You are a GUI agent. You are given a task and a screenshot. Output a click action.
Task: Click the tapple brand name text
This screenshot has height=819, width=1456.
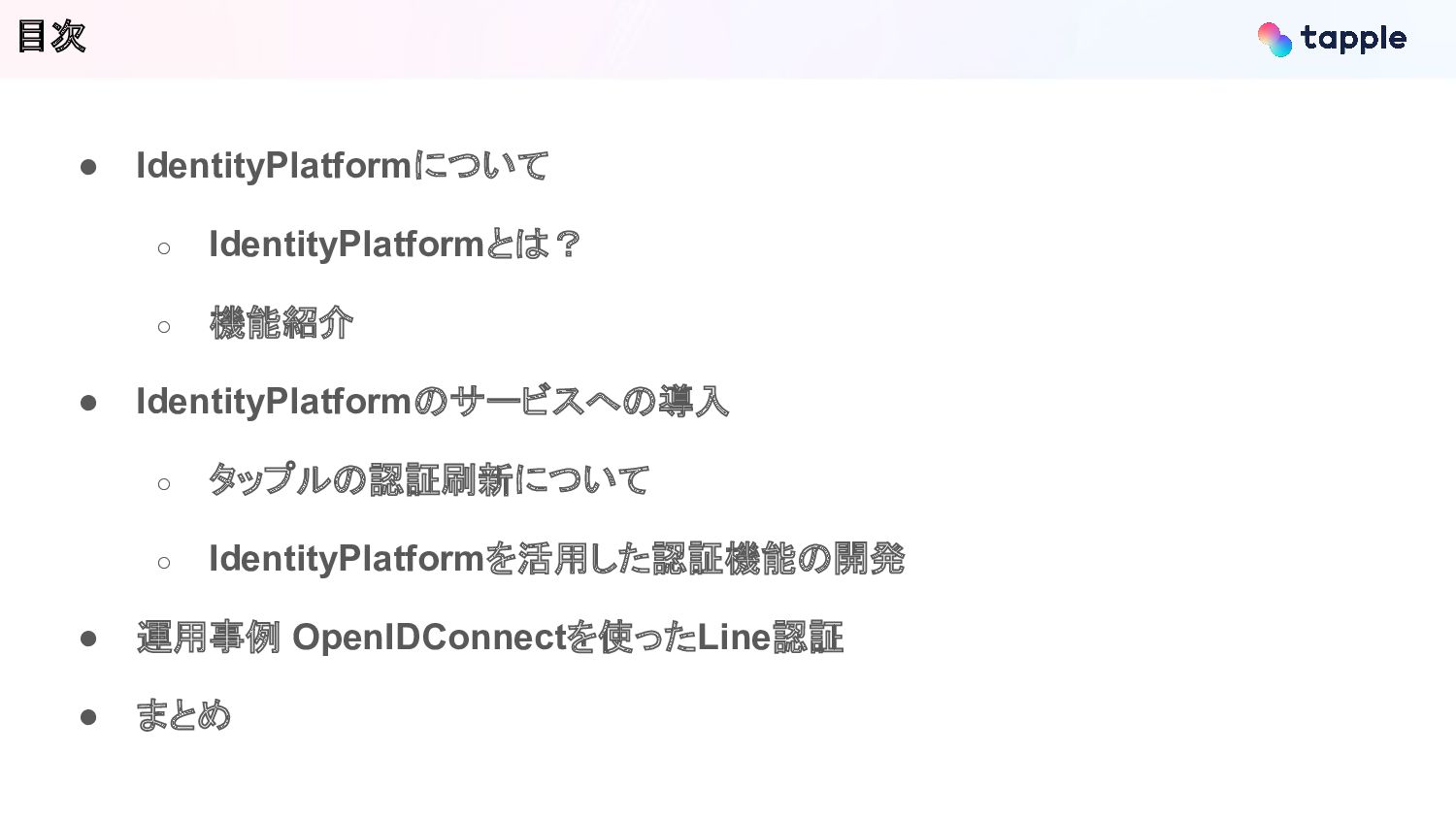tap(1353, 39)
